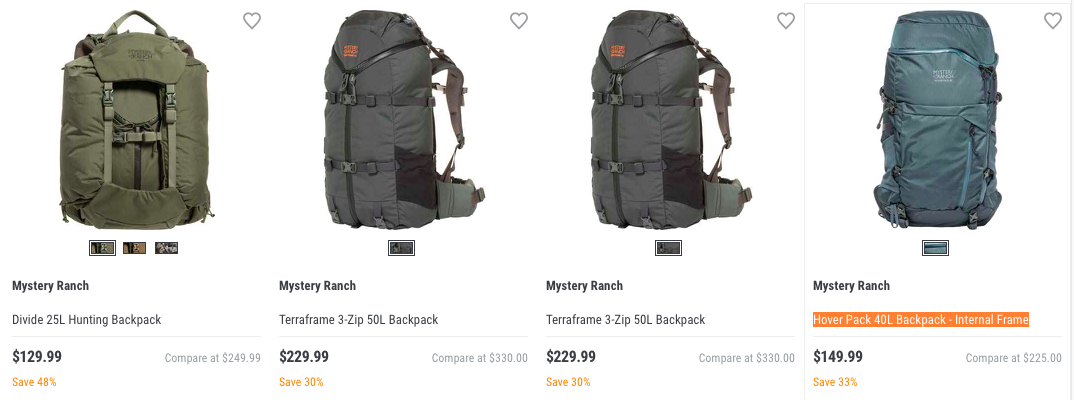Click the Save 48% discount label
1074x400 pixels.
[x=34, y=382]
